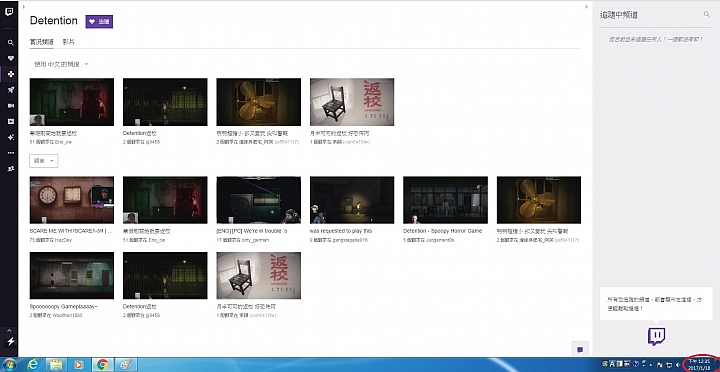Image resolution: width=720 pixels, height=372 pixels.
Task: Click the play-button videos sidebar icon
Action: click(11, 121)
